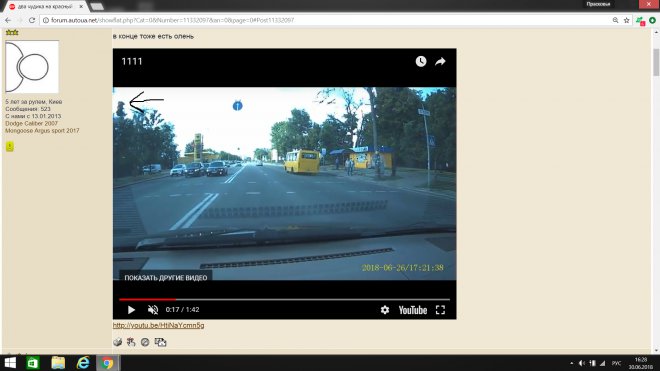This screenshot has width=660, height=371.
Task: Click the video title 1111
Action: pos(132,61)
